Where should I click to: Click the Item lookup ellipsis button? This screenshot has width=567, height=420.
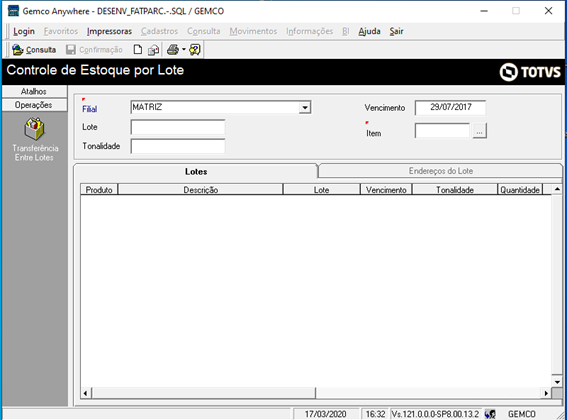(x=479, y=131)
